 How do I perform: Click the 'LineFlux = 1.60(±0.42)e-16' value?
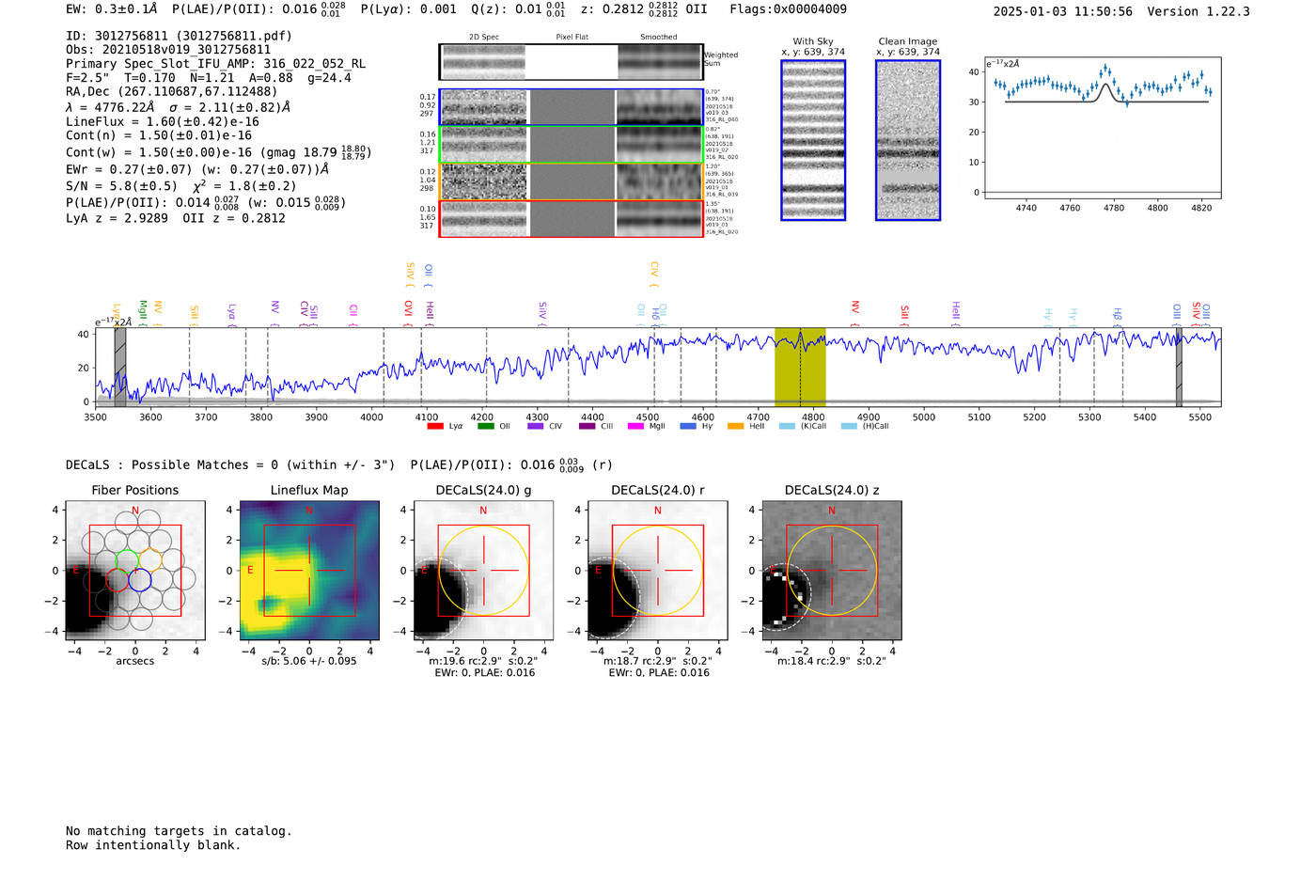click(x=163, y=121)
